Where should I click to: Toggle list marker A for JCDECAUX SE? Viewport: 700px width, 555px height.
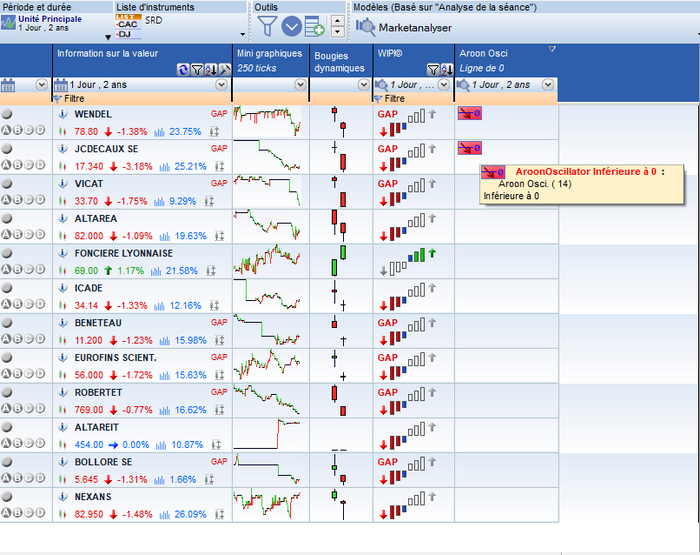click(x=6, y=165)
